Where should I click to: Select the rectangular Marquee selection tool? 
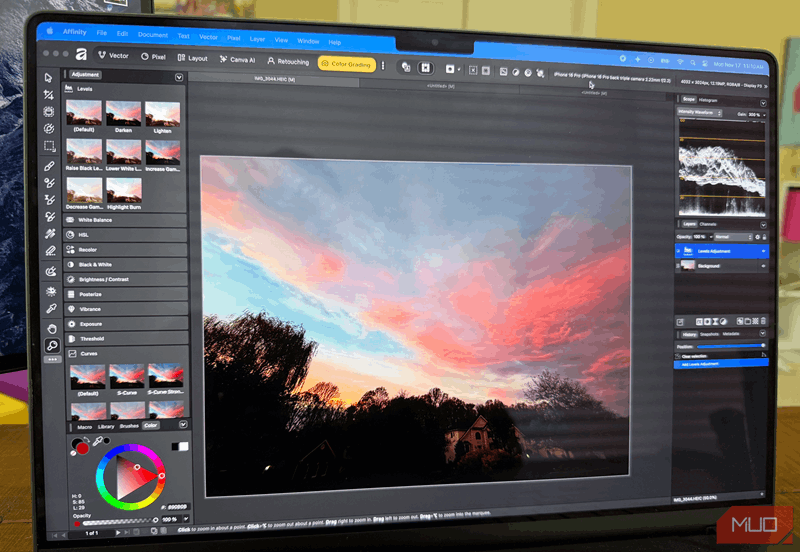48,146
